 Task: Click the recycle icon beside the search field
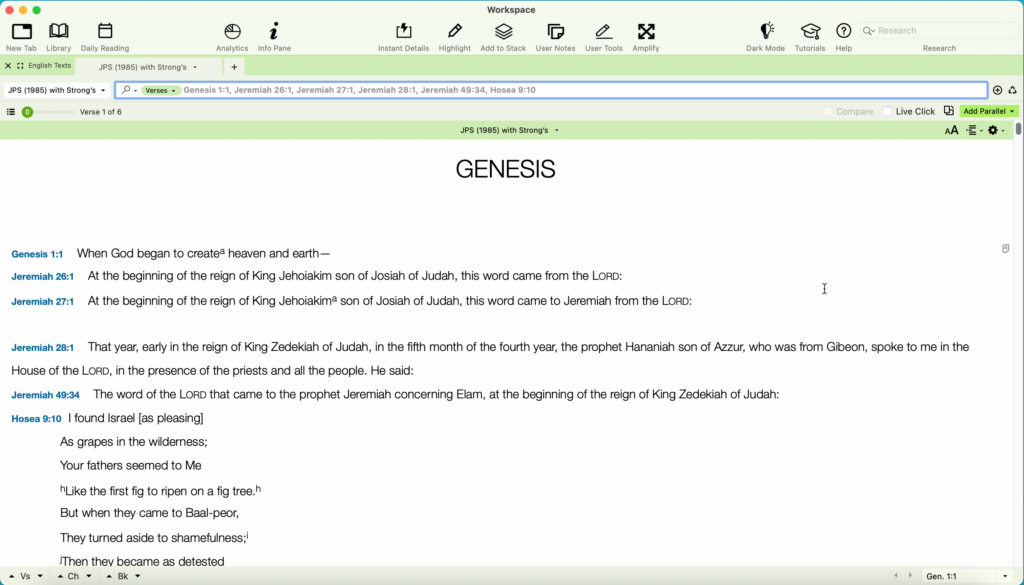[1012, 90]
